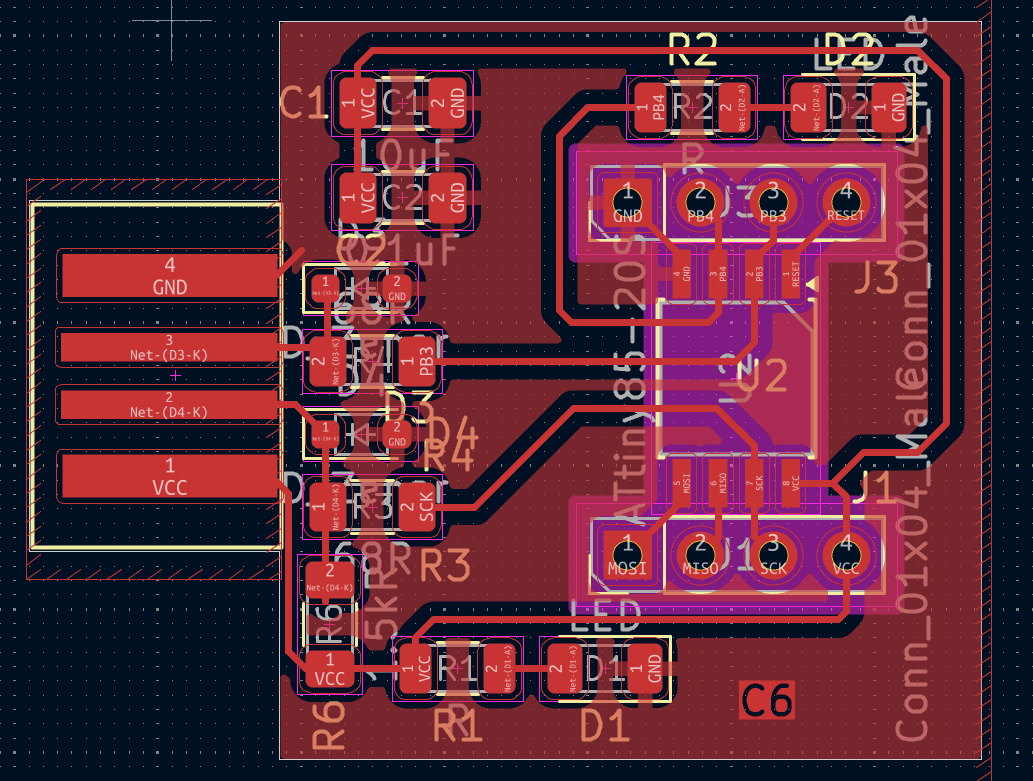Viewport: 1033px width, 781px height.
Task: Select USB connector pad 4 labeled GND
Action: tap(169, 276)
